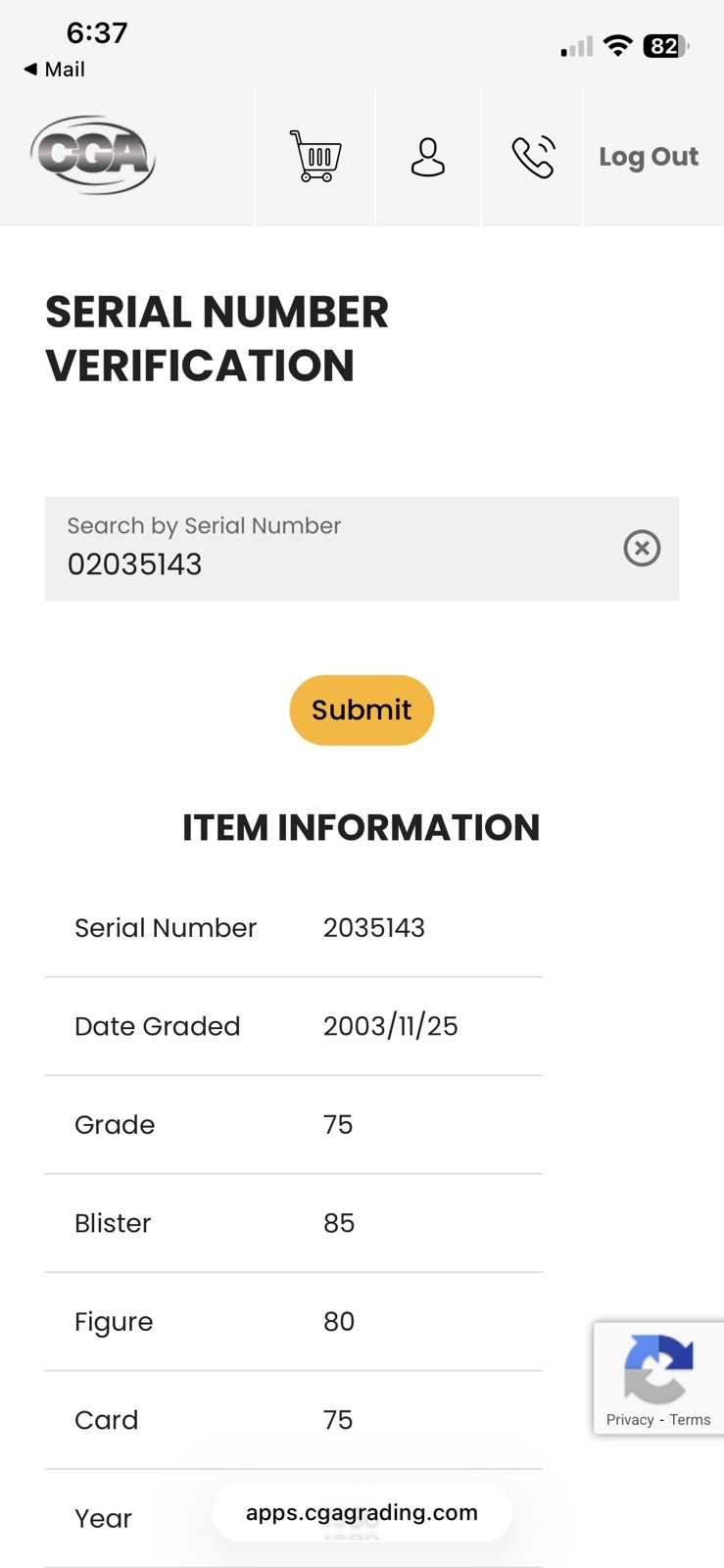
Task: Open the user account profile icon
Action: (428, 157)
